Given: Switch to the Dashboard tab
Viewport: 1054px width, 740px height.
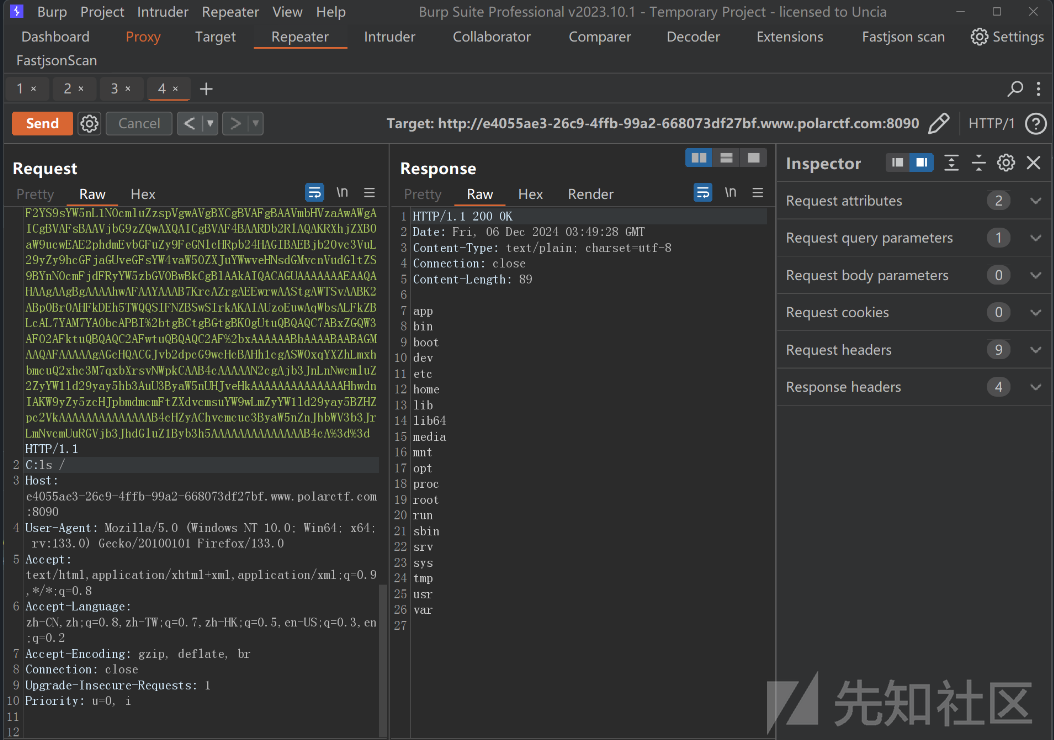Looking at the screenshot, I should [55, 37].
